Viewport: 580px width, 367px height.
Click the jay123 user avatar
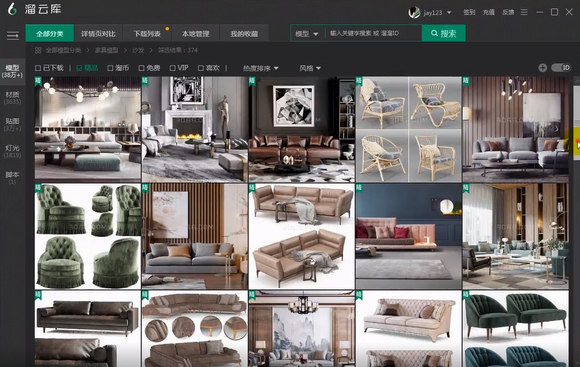[414, 12]
